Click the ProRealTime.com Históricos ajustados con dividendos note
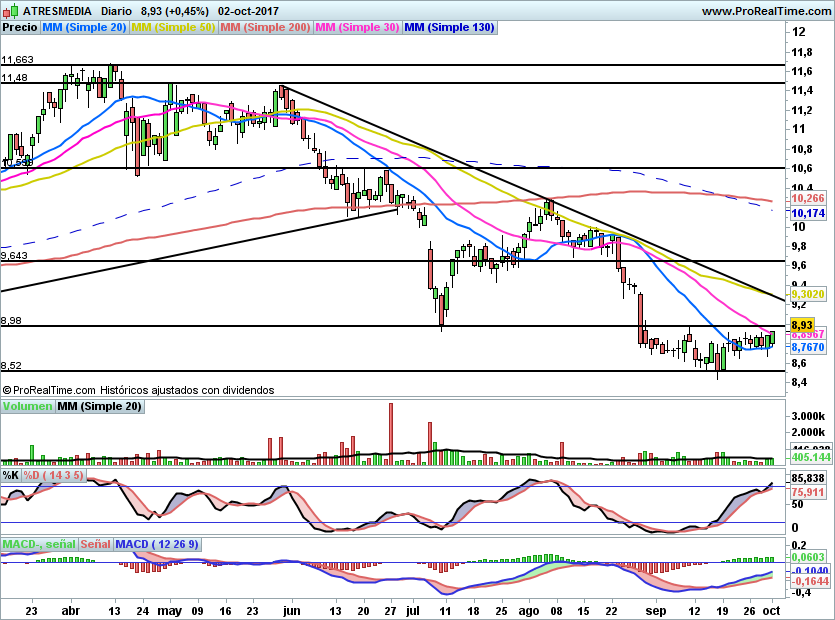Screen dimensions: 835x620 (138, 390)
